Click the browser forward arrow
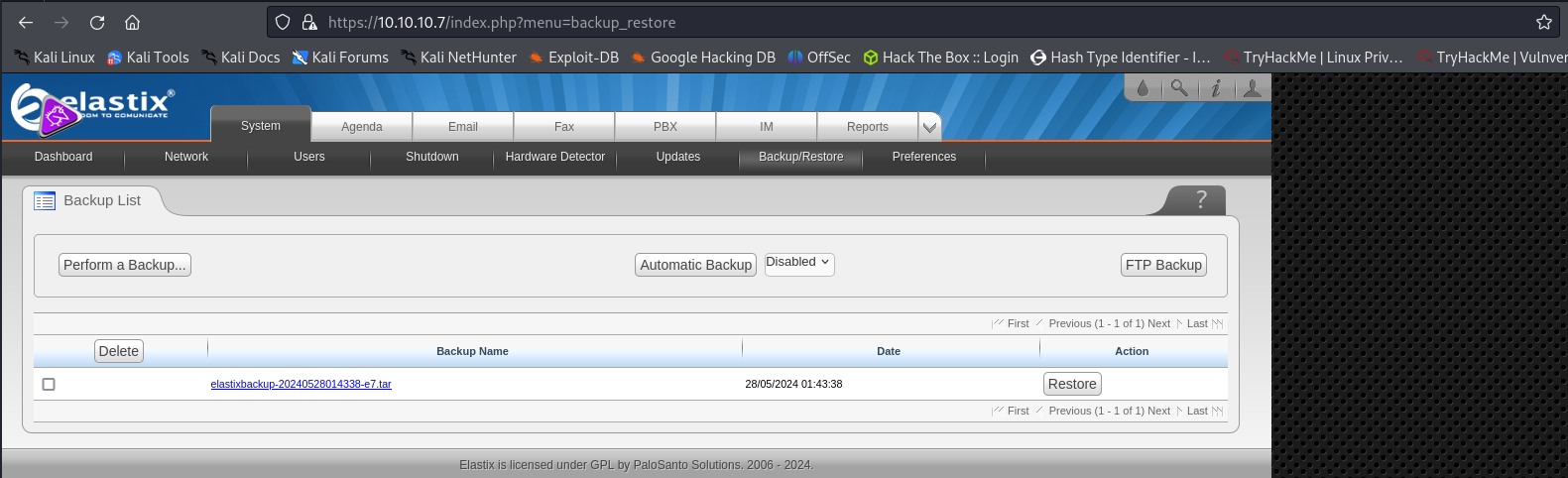 (61, 22)
